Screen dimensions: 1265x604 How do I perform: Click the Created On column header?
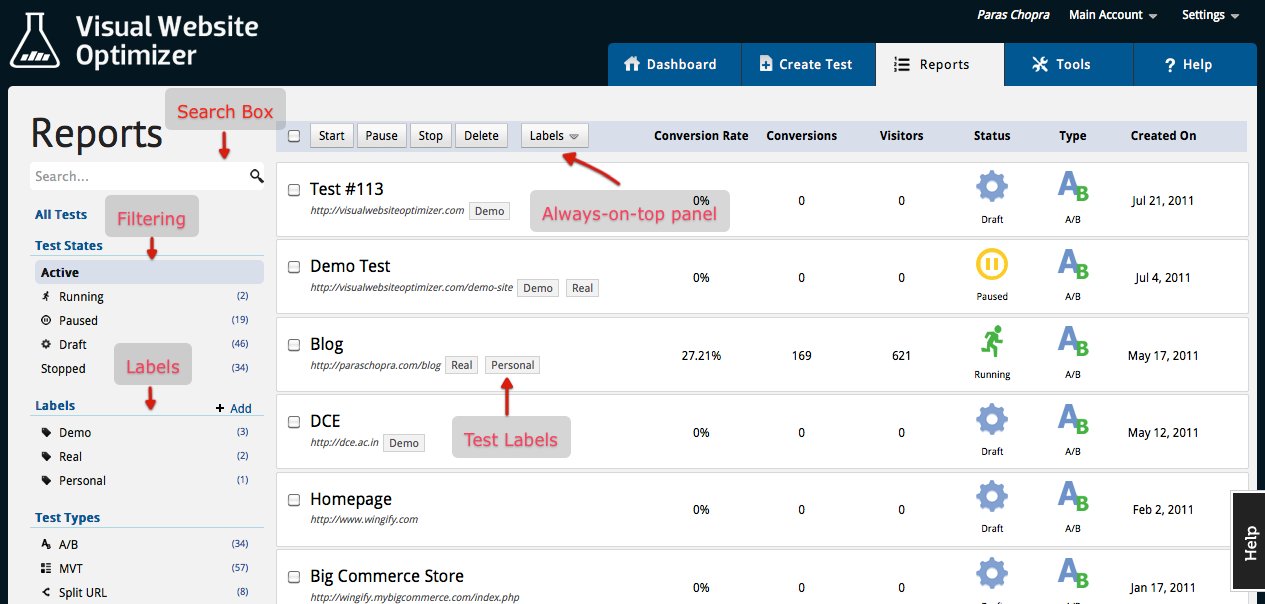point(1163,136)
